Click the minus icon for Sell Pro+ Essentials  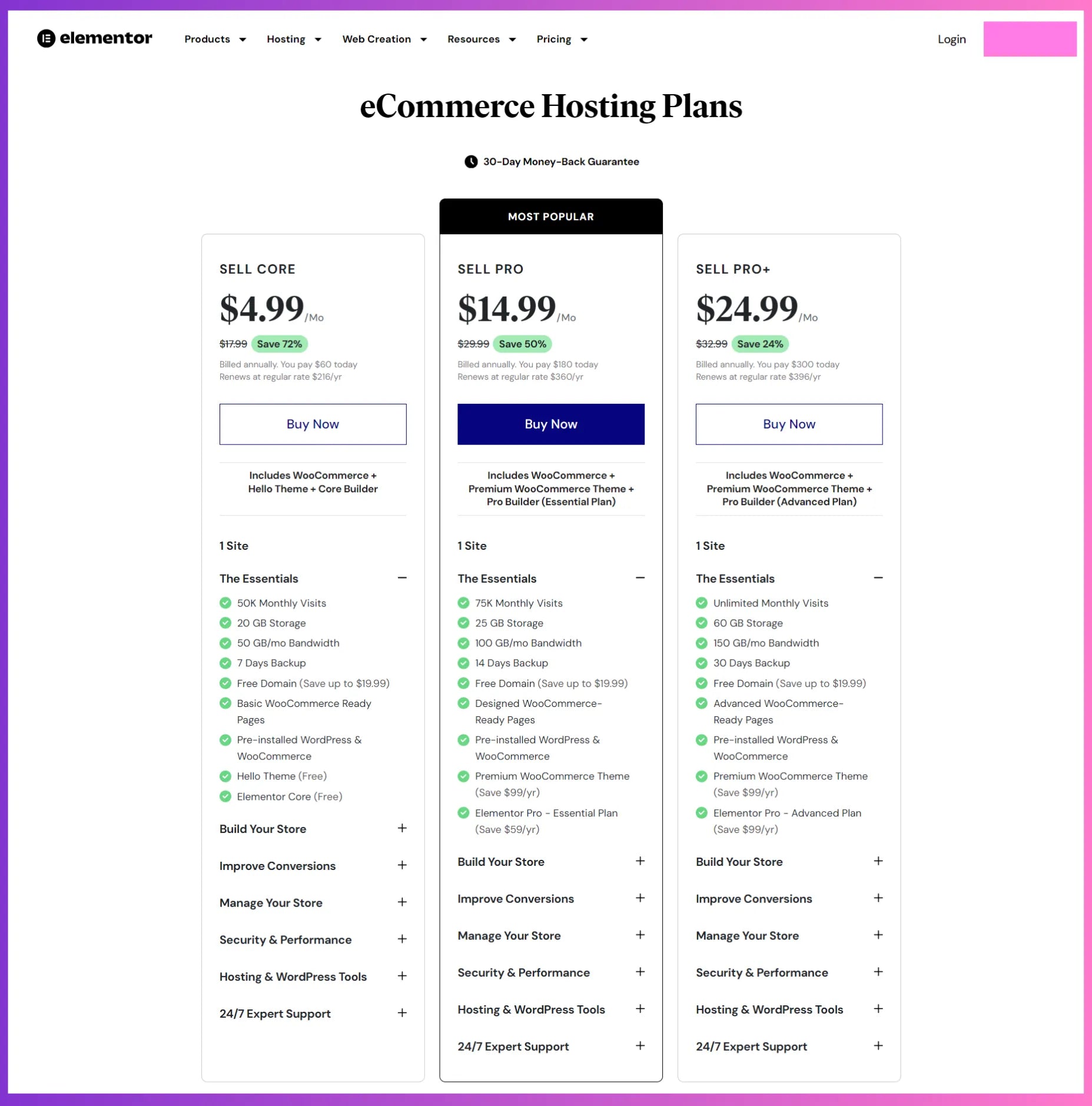tap(878, 578)
